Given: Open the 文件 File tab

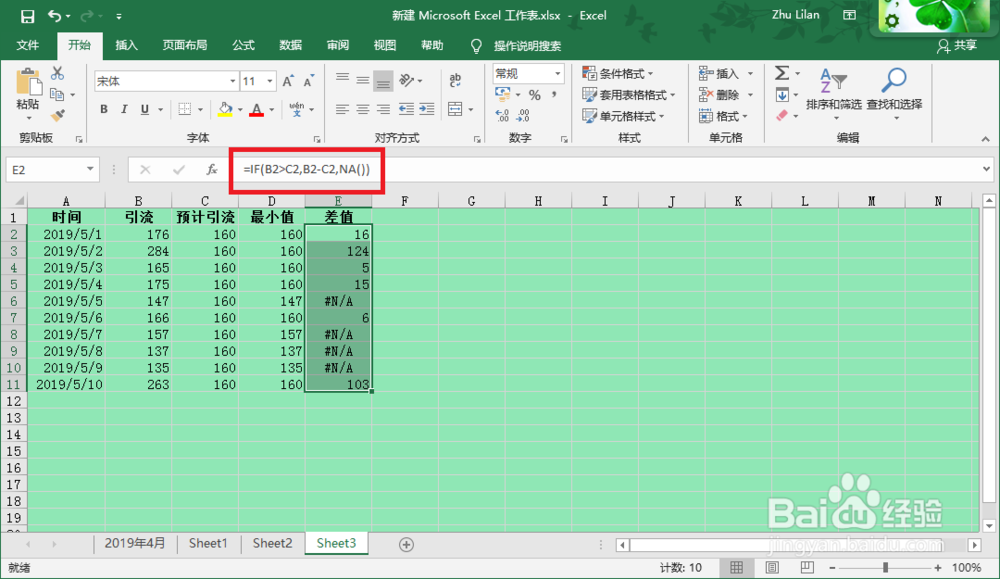Looking at the screenshot, I should click(28, 45).
